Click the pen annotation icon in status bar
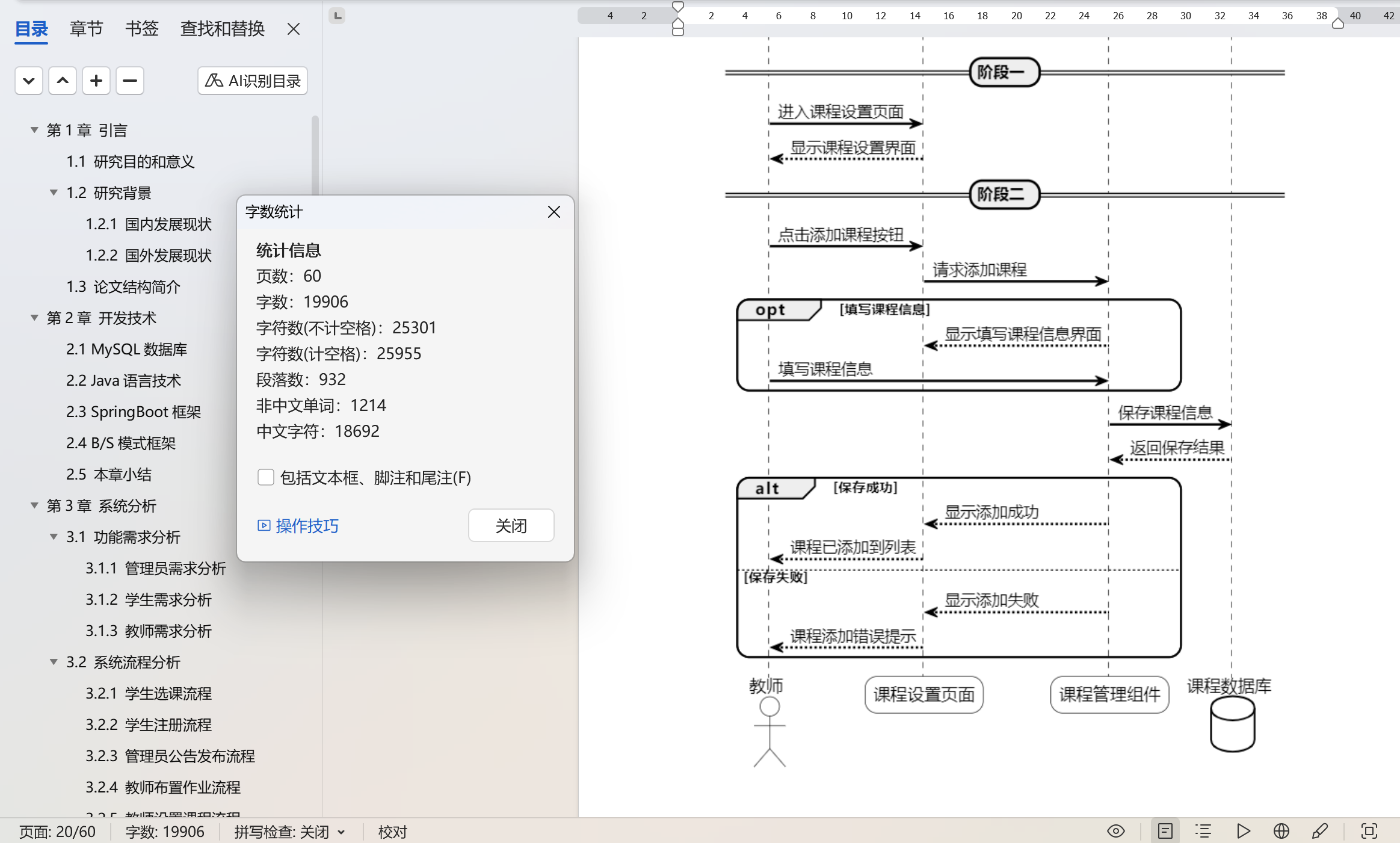Viewport: 1400px width, 843px height. 1319,831
